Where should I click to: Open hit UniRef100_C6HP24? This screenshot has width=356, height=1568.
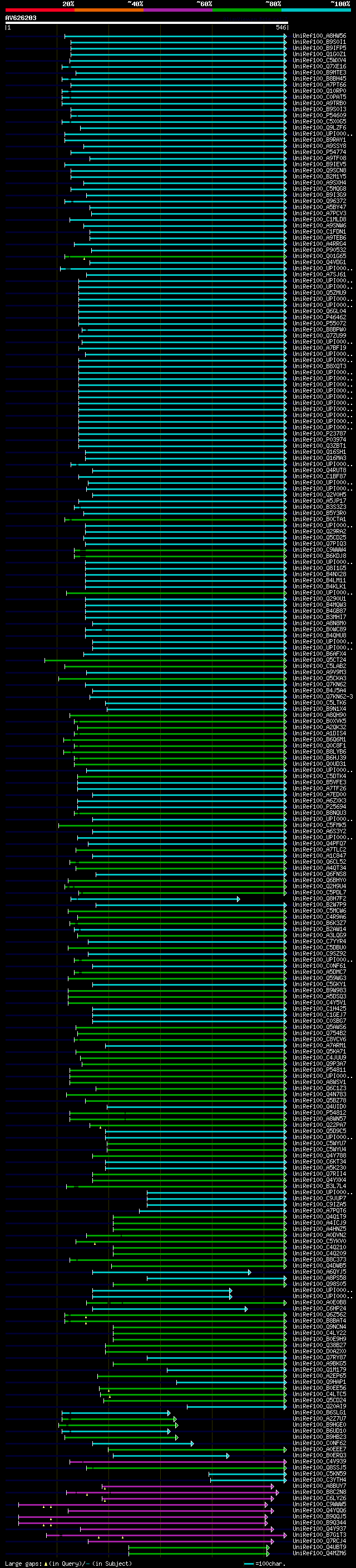point(319,1309)
